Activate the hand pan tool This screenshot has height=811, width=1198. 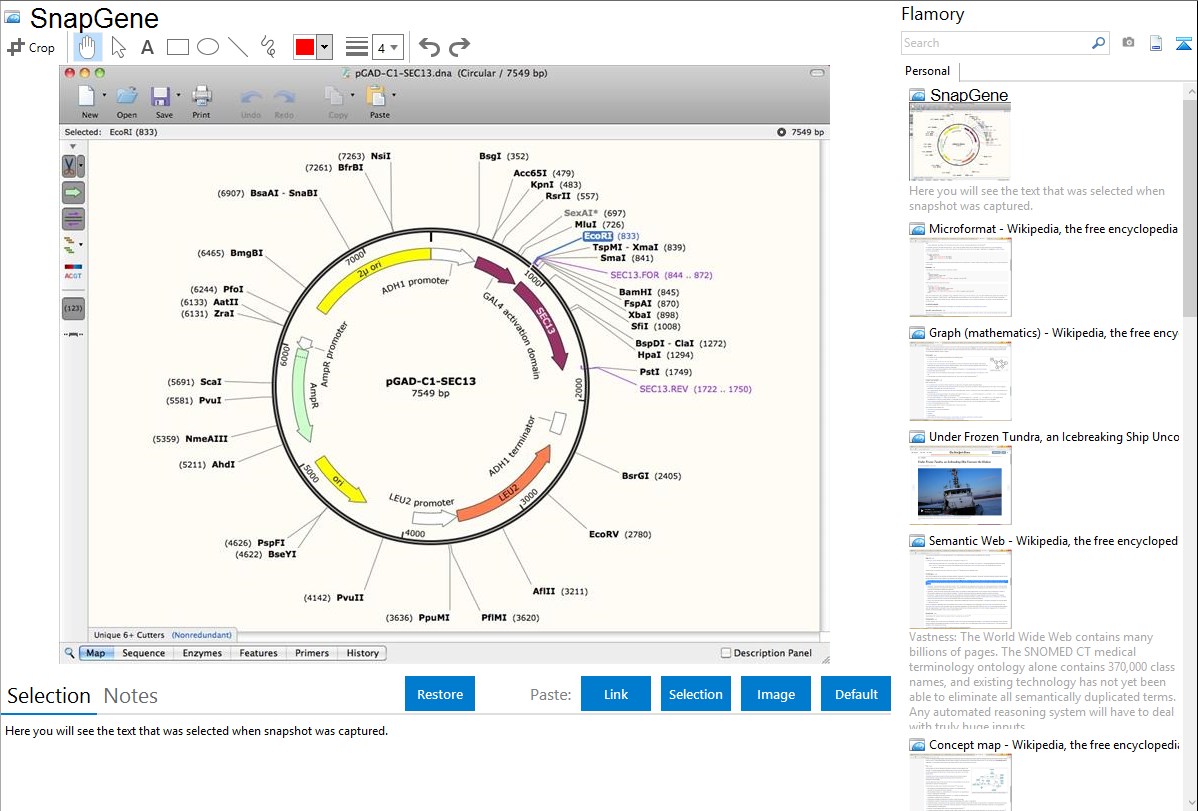coord(86,47)
